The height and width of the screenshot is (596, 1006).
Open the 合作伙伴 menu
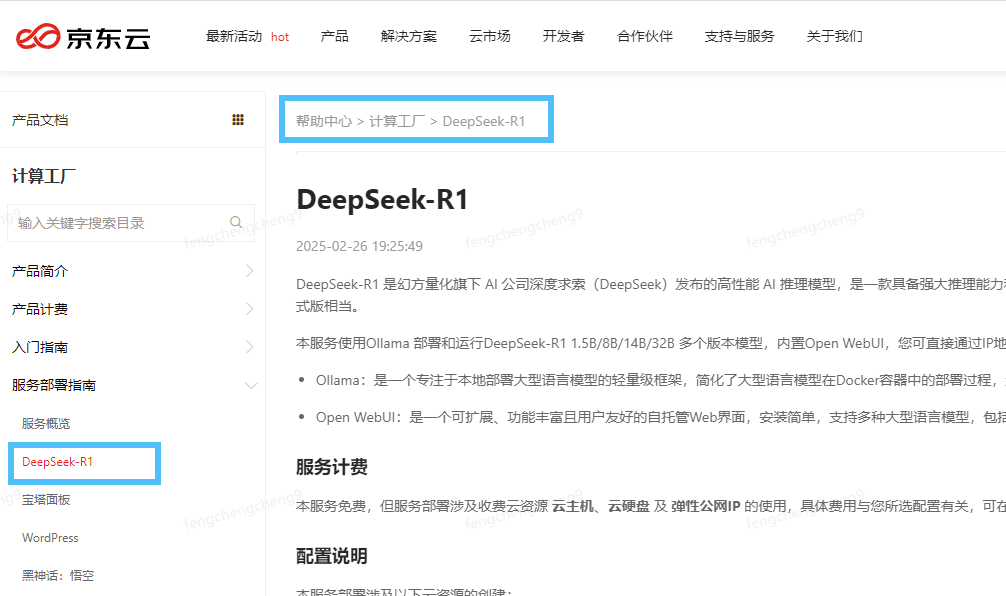coord(645,37)
